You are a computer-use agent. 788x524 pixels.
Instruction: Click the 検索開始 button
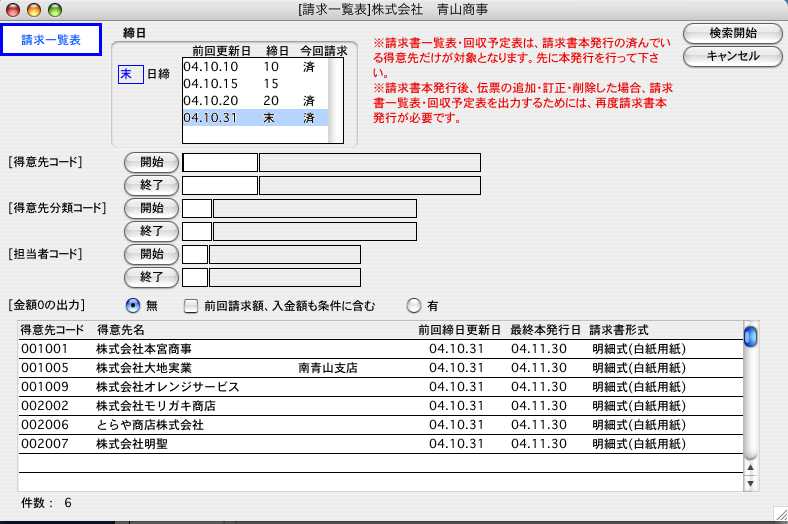[x=732, y=33]
